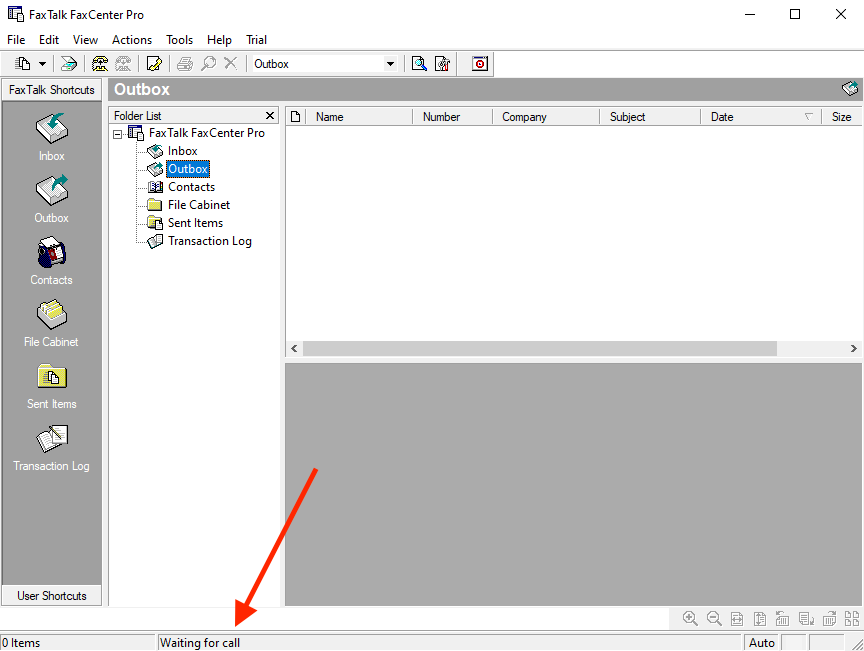Open the Contacts shortcut in the sidebar
864x651 pixels.
(52, 261)
